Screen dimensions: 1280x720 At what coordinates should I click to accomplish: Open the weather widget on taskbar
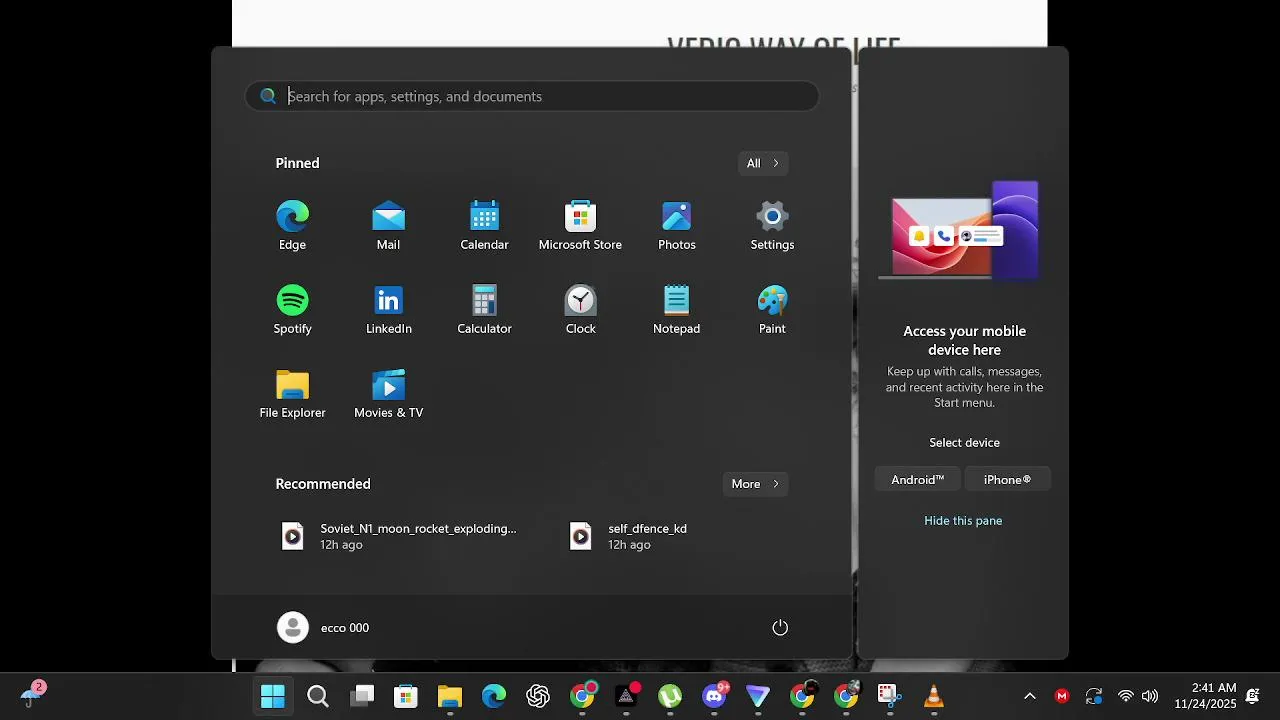[33, 695]
